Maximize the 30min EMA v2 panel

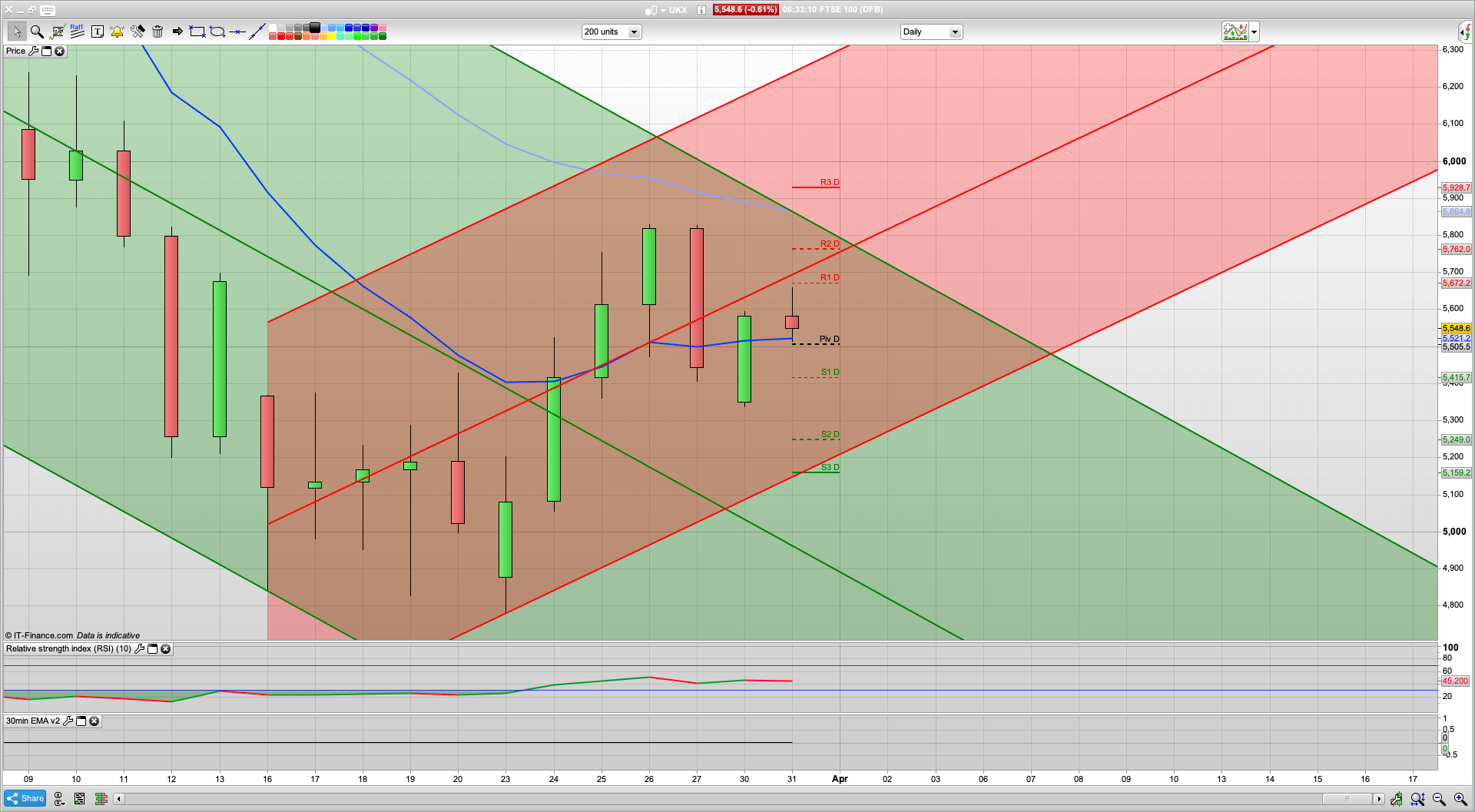pos(81,721)
